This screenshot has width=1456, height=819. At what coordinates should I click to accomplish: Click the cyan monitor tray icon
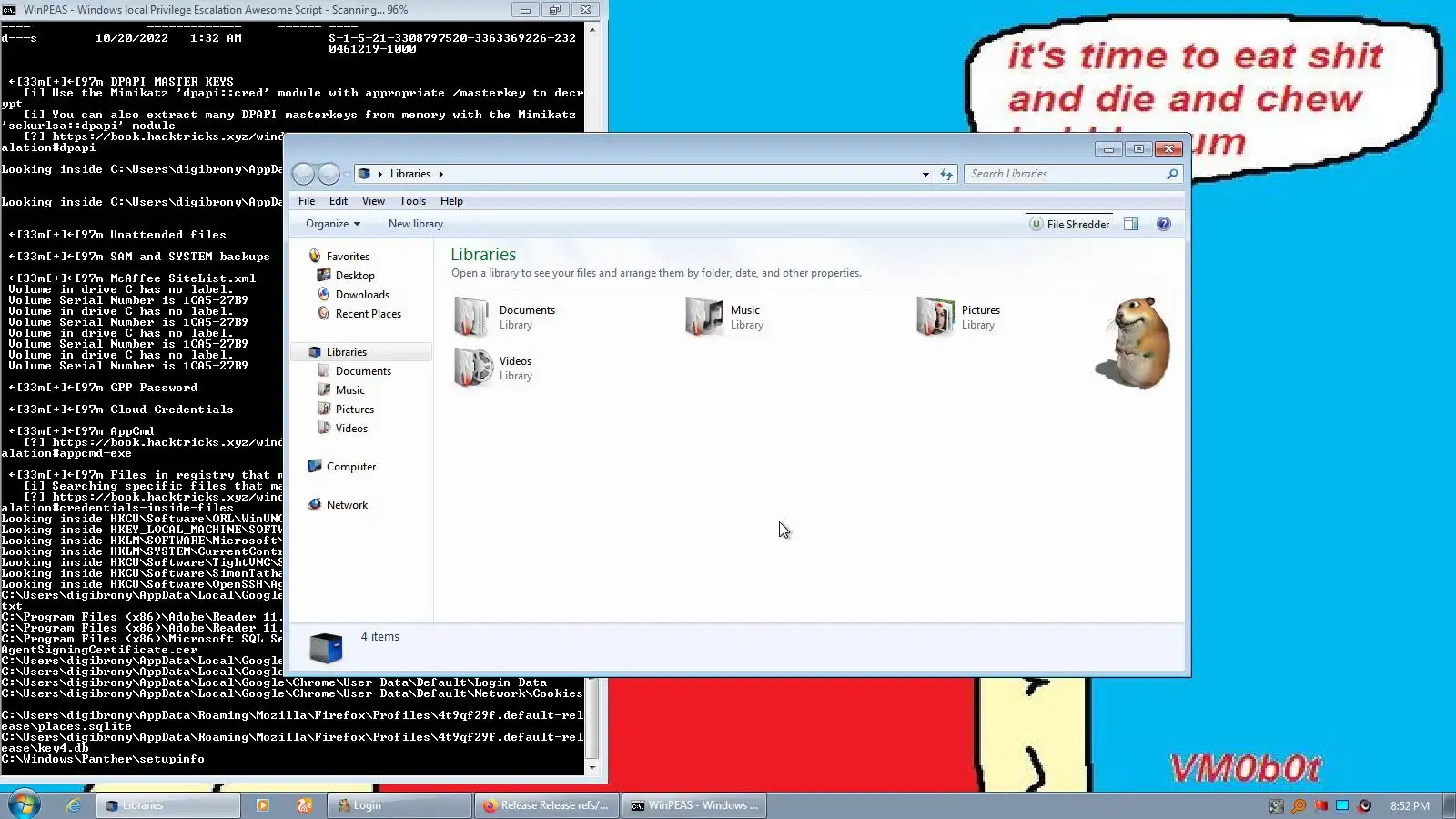point(1342,805)
